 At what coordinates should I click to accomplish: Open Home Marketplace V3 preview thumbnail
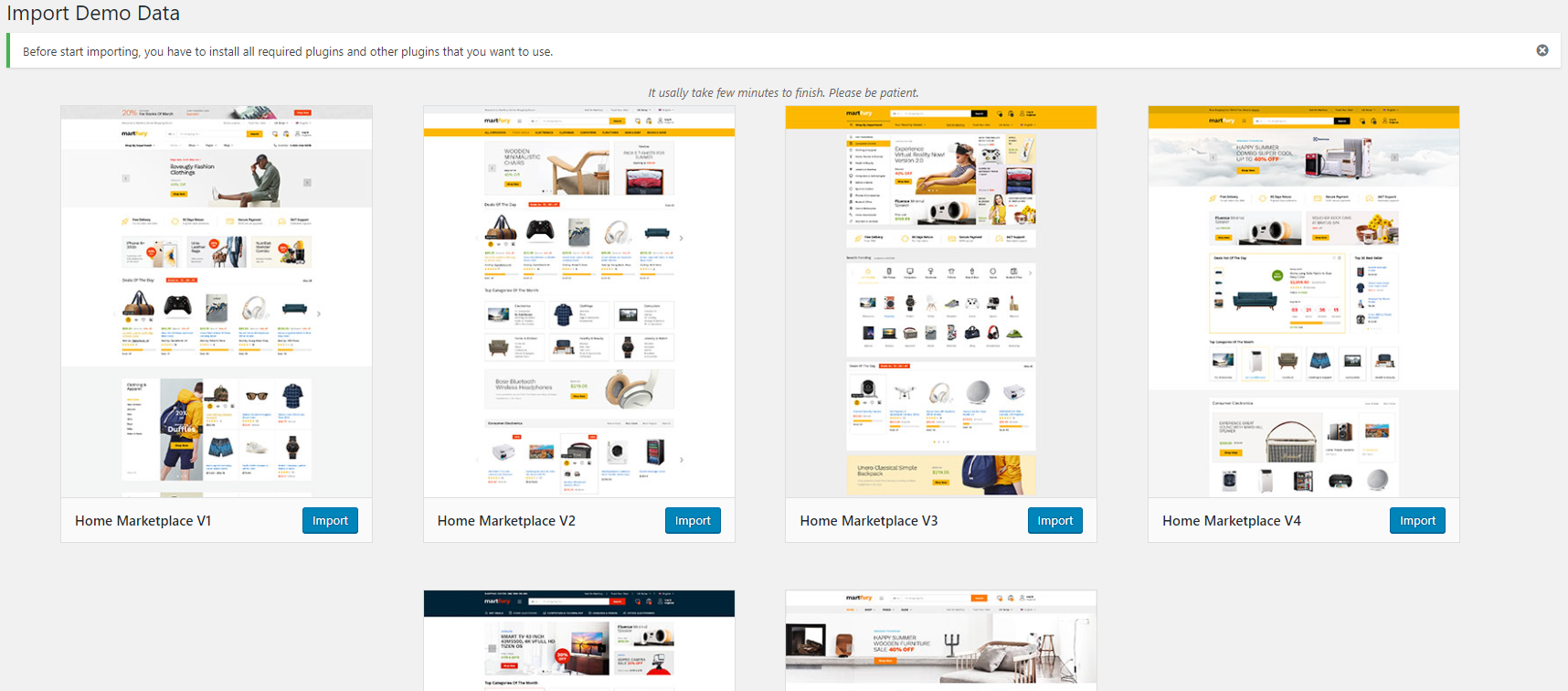(x=941, y=302)
